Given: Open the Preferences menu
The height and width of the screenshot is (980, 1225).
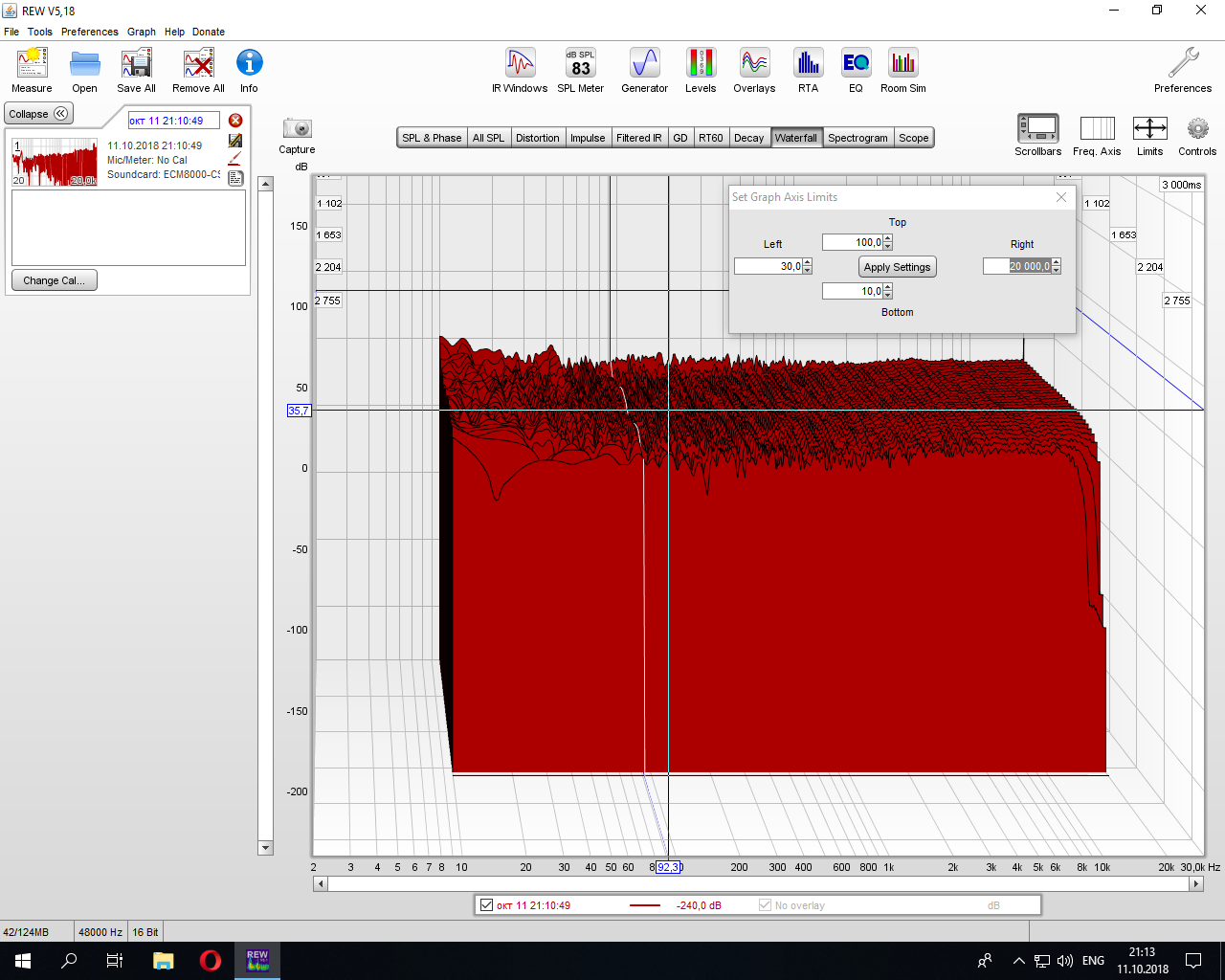Looking at the screenshot, I should point(90,32).
